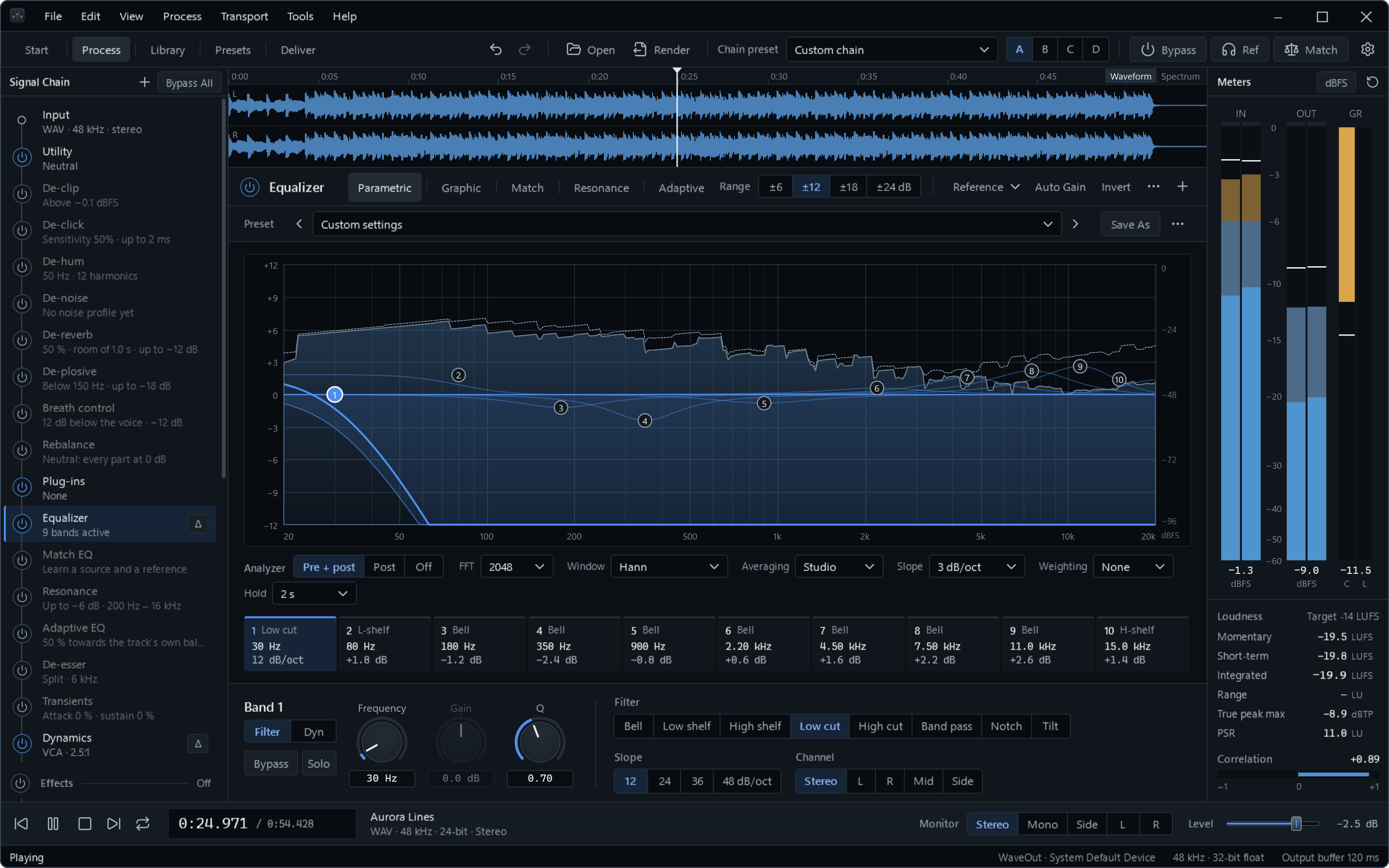This screenshot has width=1389, height=868.
Task: Toggle the Equalizer header power button
Action: click(250, 187)
